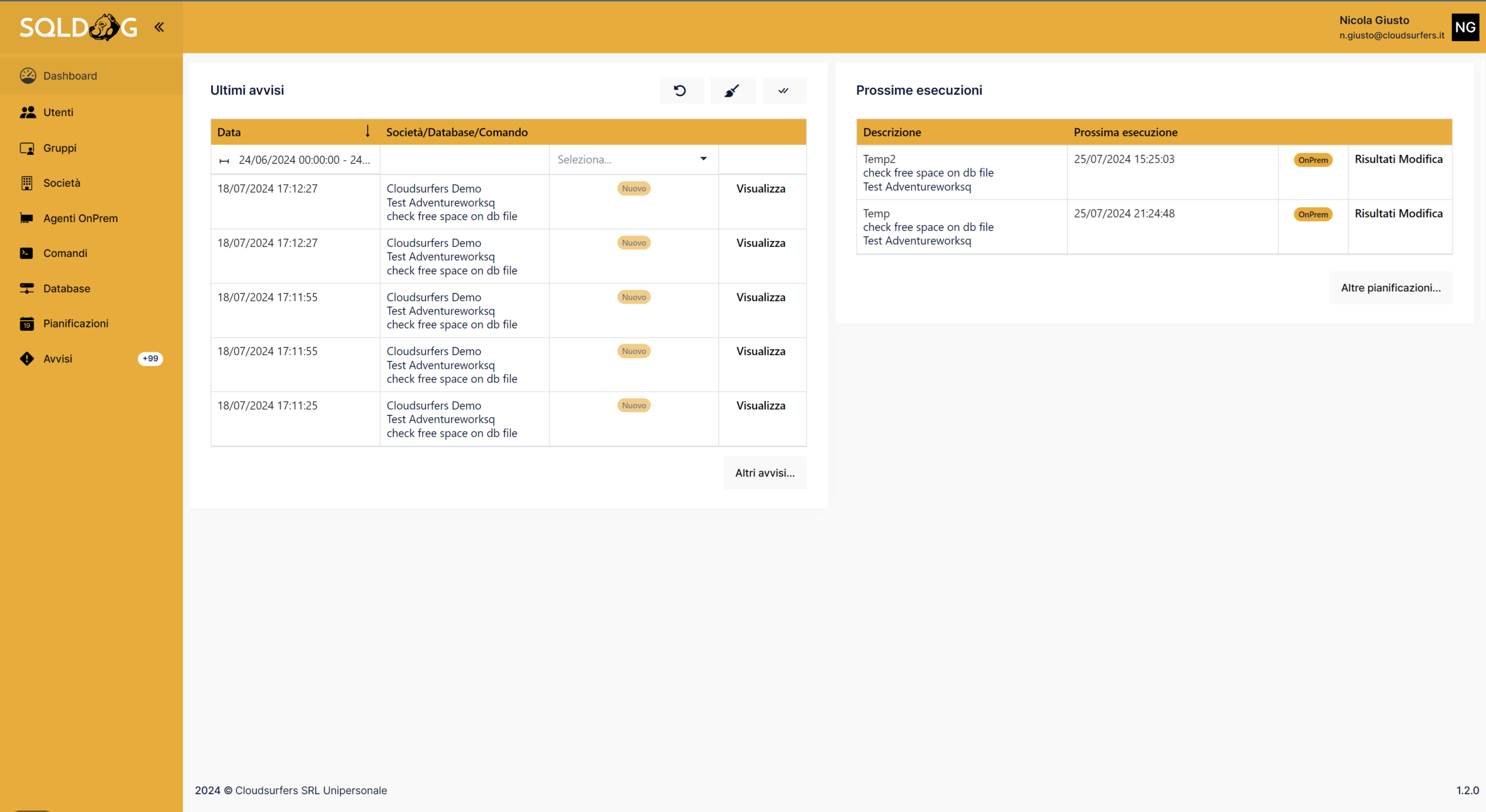This screenshot has height=812, width=1486.
Task: Click OnPrem badge in the 21:24:48 row
Action: point(1313,215)
